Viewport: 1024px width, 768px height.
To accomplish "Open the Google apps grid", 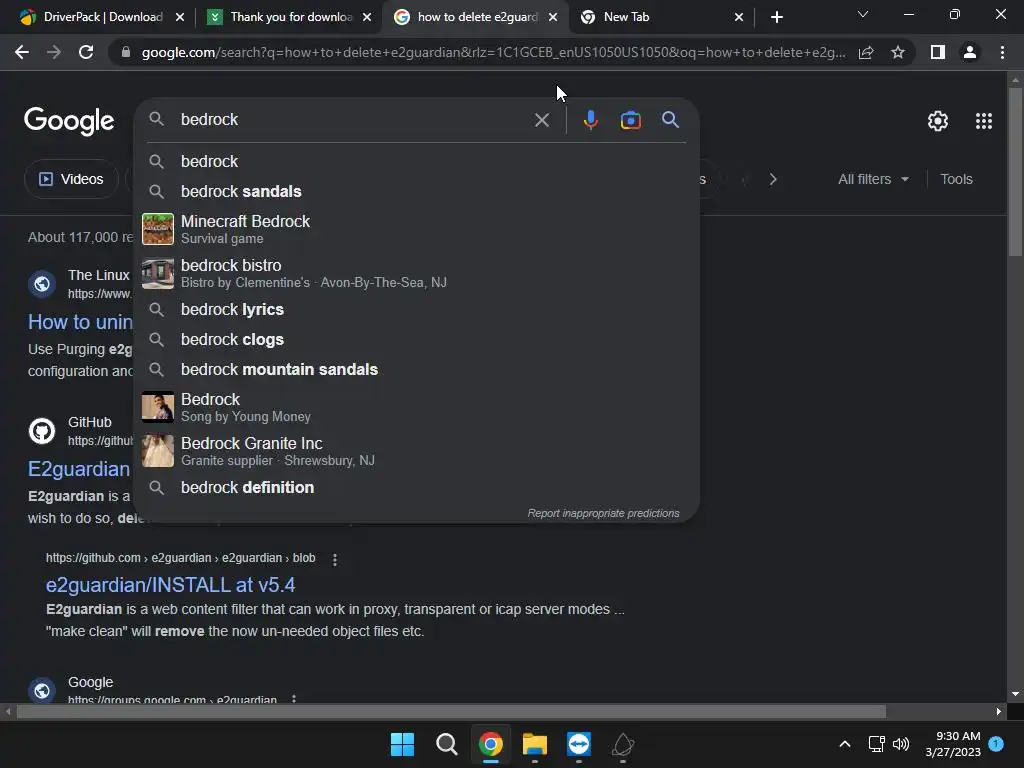I will (984, 121).
